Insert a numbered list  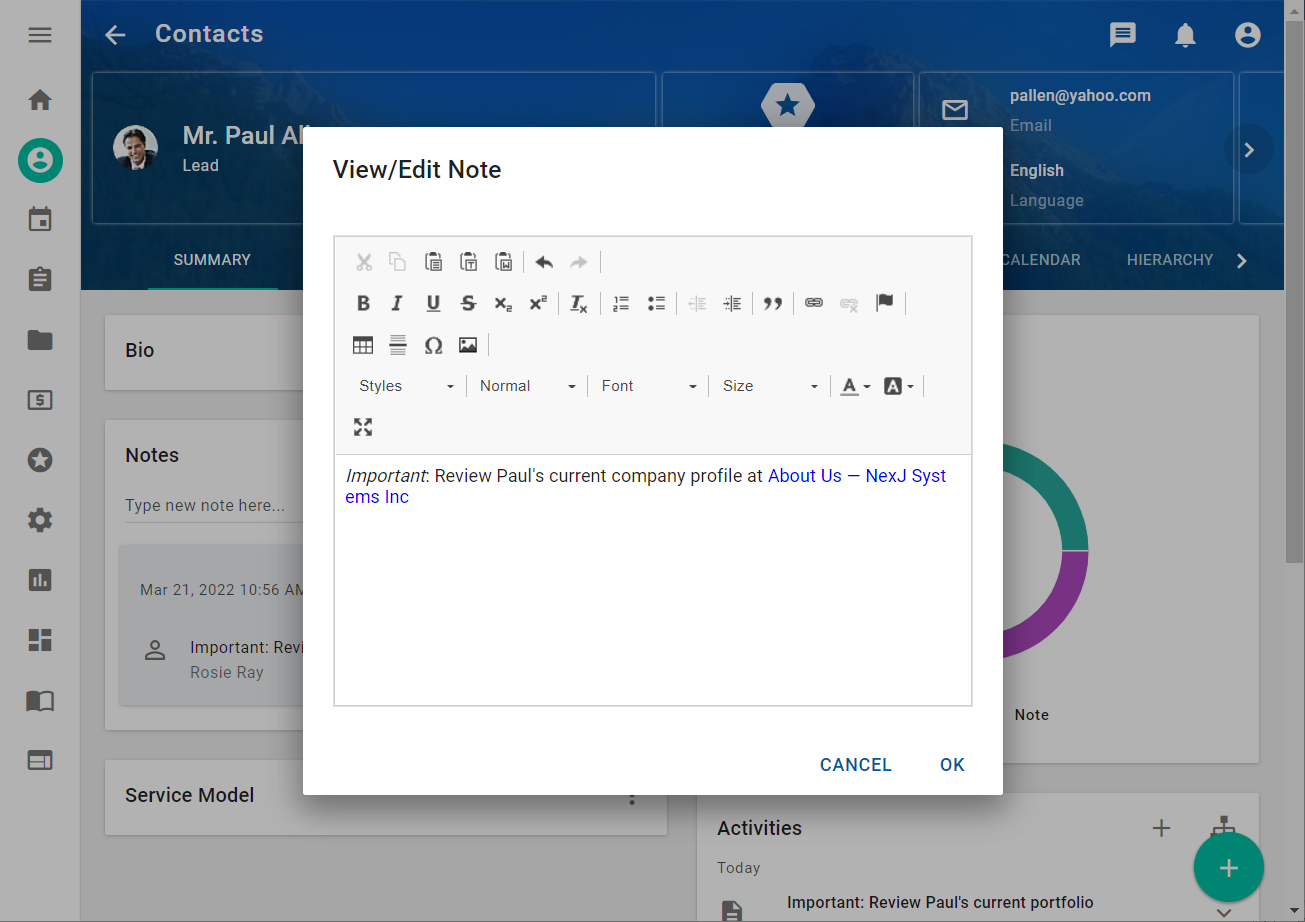pos(621,304)
